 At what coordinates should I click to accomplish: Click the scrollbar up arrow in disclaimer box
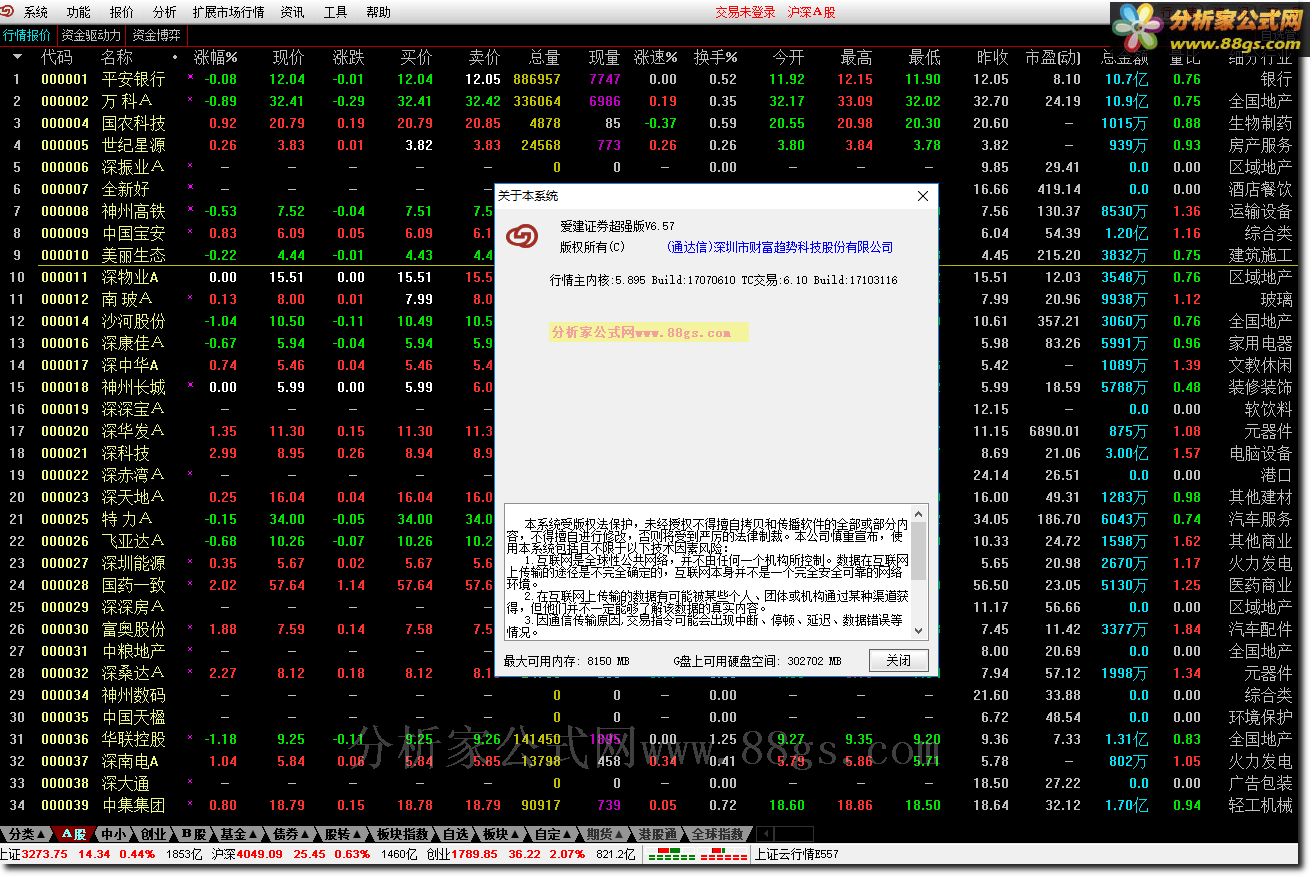click(x=919, y=512)
